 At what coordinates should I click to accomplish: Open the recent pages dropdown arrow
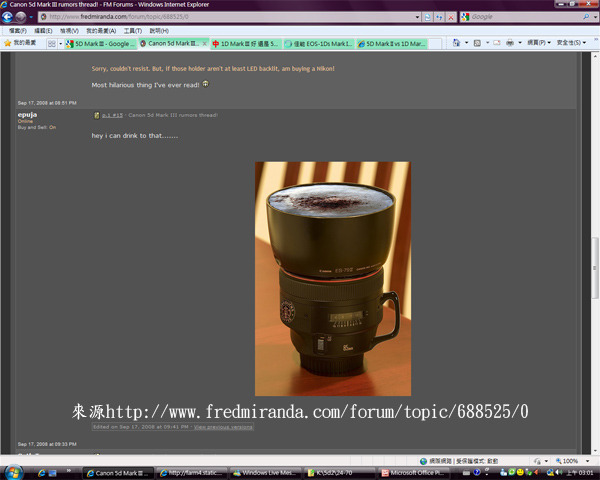point(31,17)
